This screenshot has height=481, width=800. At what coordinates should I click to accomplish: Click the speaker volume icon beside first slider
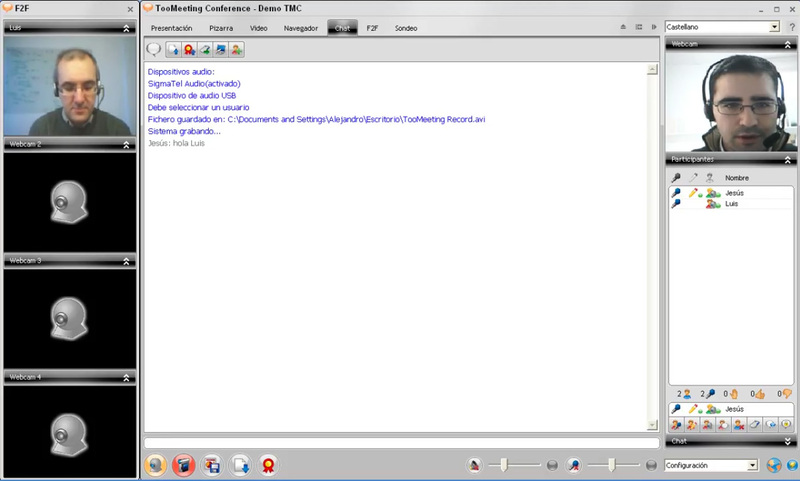coord(474,465)
